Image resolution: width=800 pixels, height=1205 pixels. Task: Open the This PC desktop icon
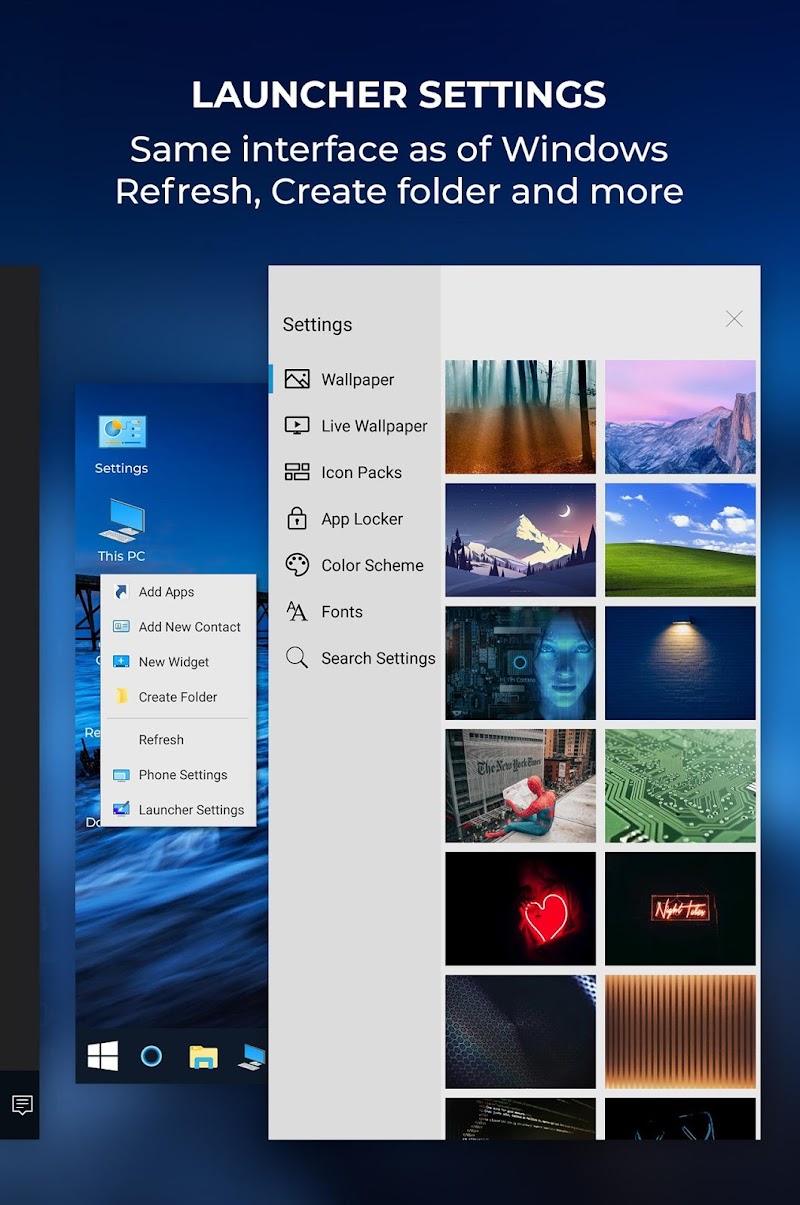(x=121, y=529)
